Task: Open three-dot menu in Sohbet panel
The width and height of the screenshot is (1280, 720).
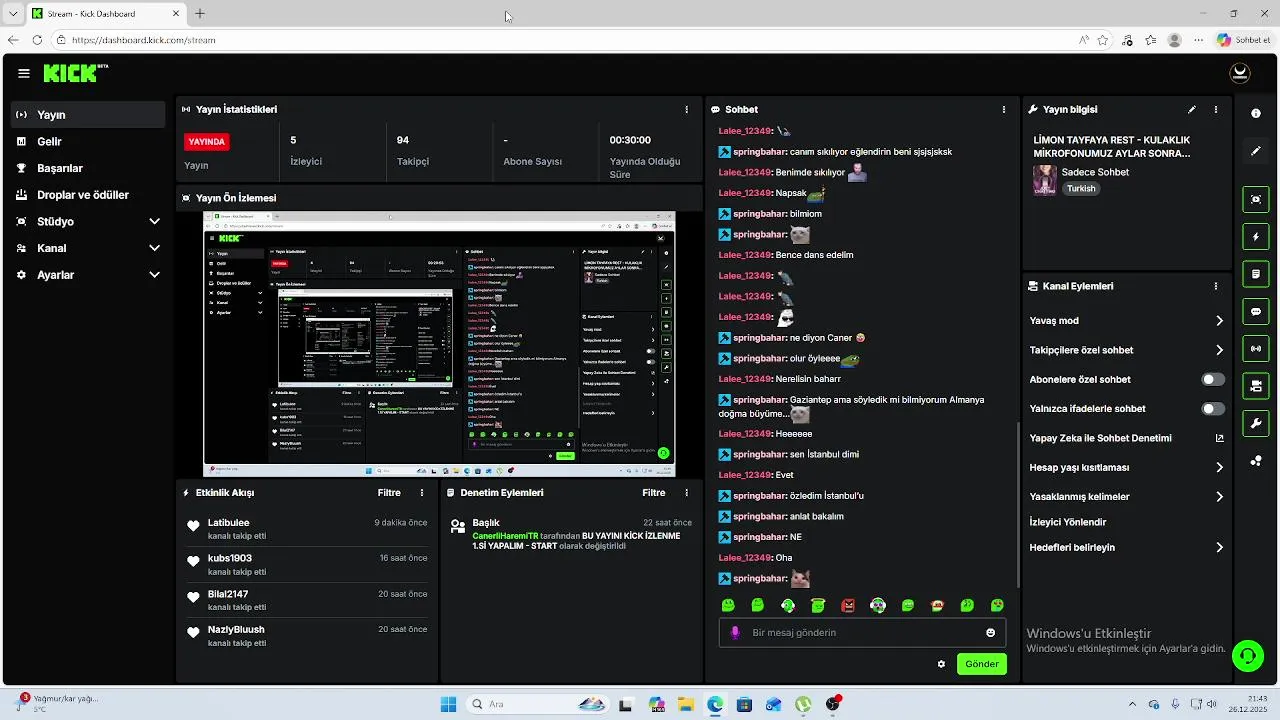Action: tap(1004, 109)
